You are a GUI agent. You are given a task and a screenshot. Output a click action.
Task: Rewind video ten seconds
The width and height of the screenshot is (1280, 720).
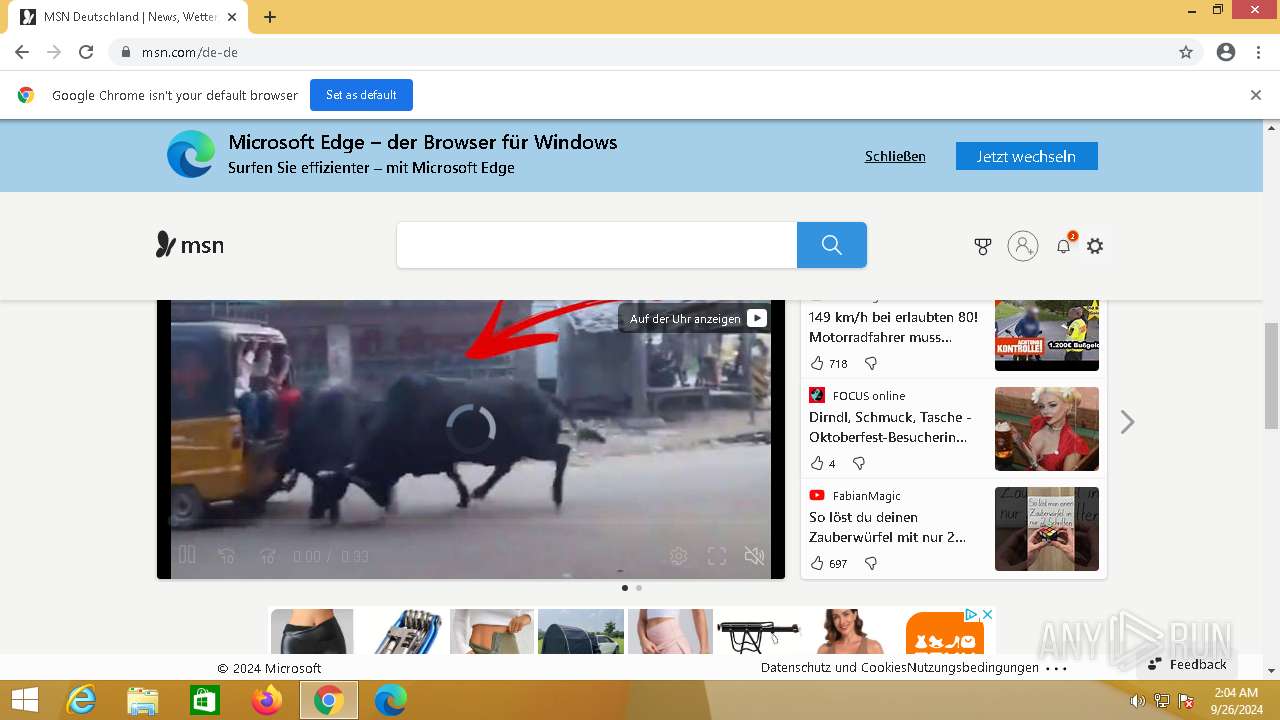pos(227,556)
